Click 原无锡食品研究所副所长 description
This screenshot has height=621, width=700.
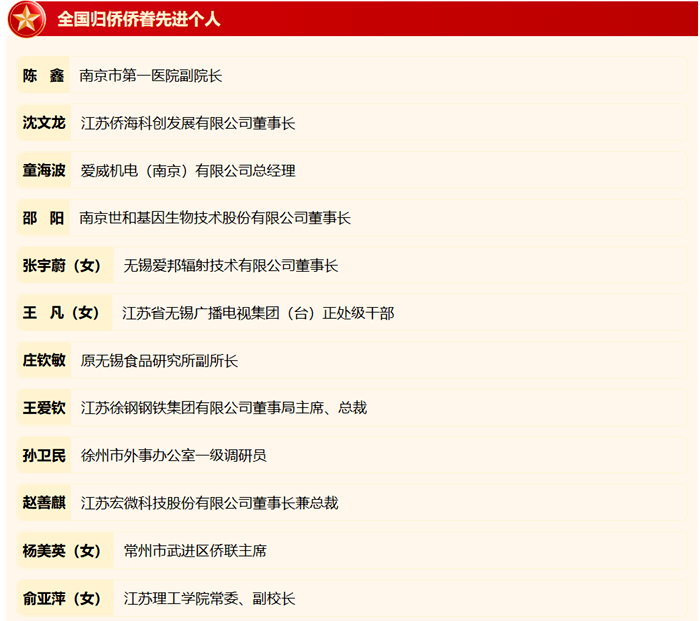pyautogui.click(x=159, y=360)
